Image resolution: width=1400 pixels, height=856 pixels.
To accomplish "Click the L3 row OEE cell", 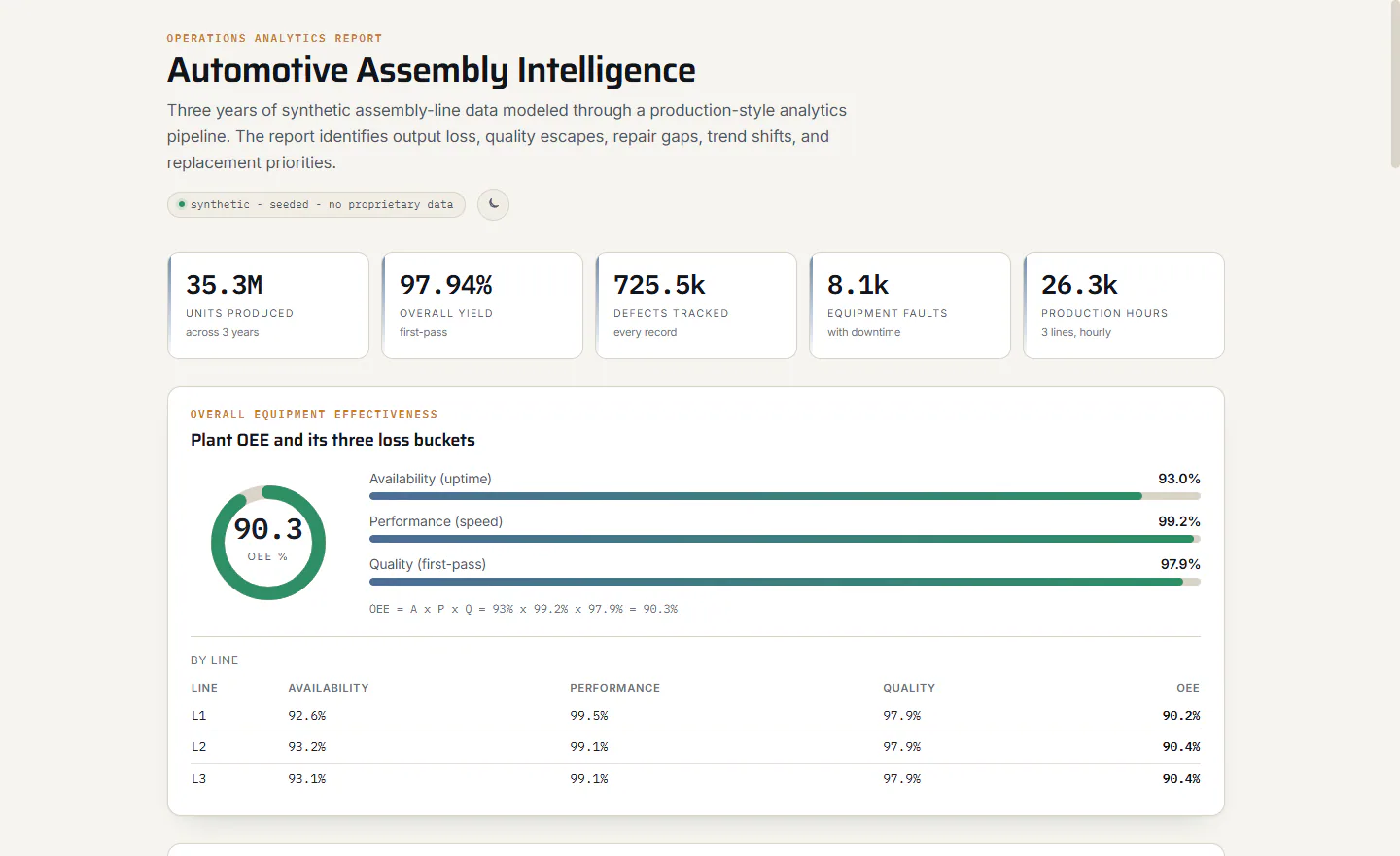I will point(1181,779).
